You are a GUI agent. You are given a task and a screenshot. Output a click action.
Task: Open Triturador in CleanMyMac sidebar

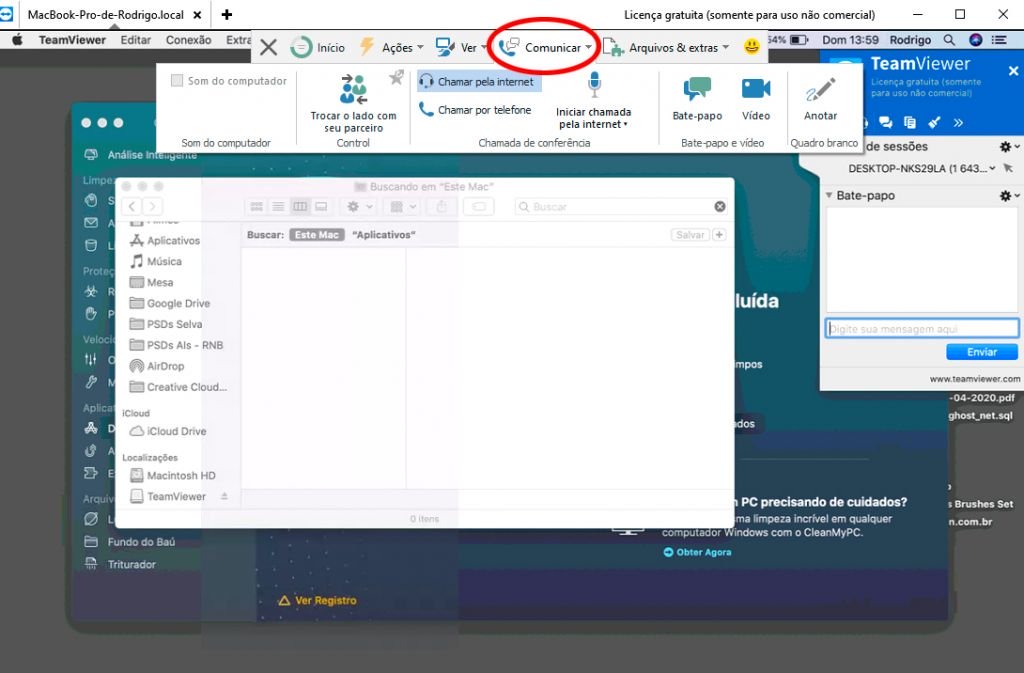(121, 564)
